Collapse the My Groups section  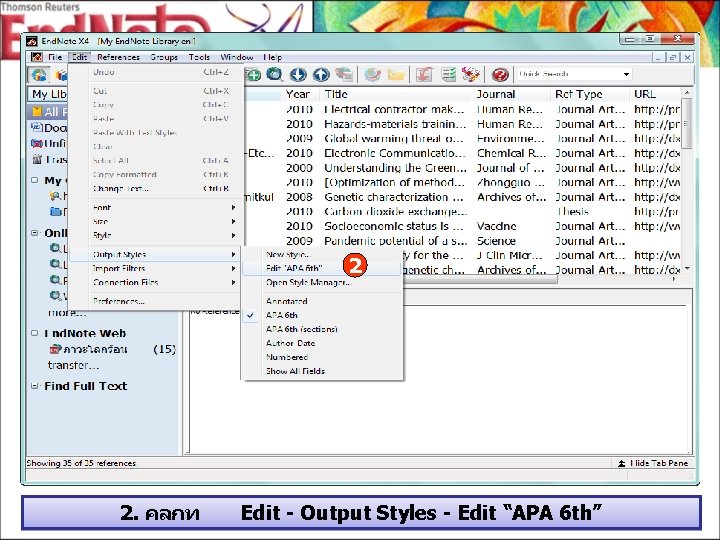pyautogui.click(x=34, y=180)
